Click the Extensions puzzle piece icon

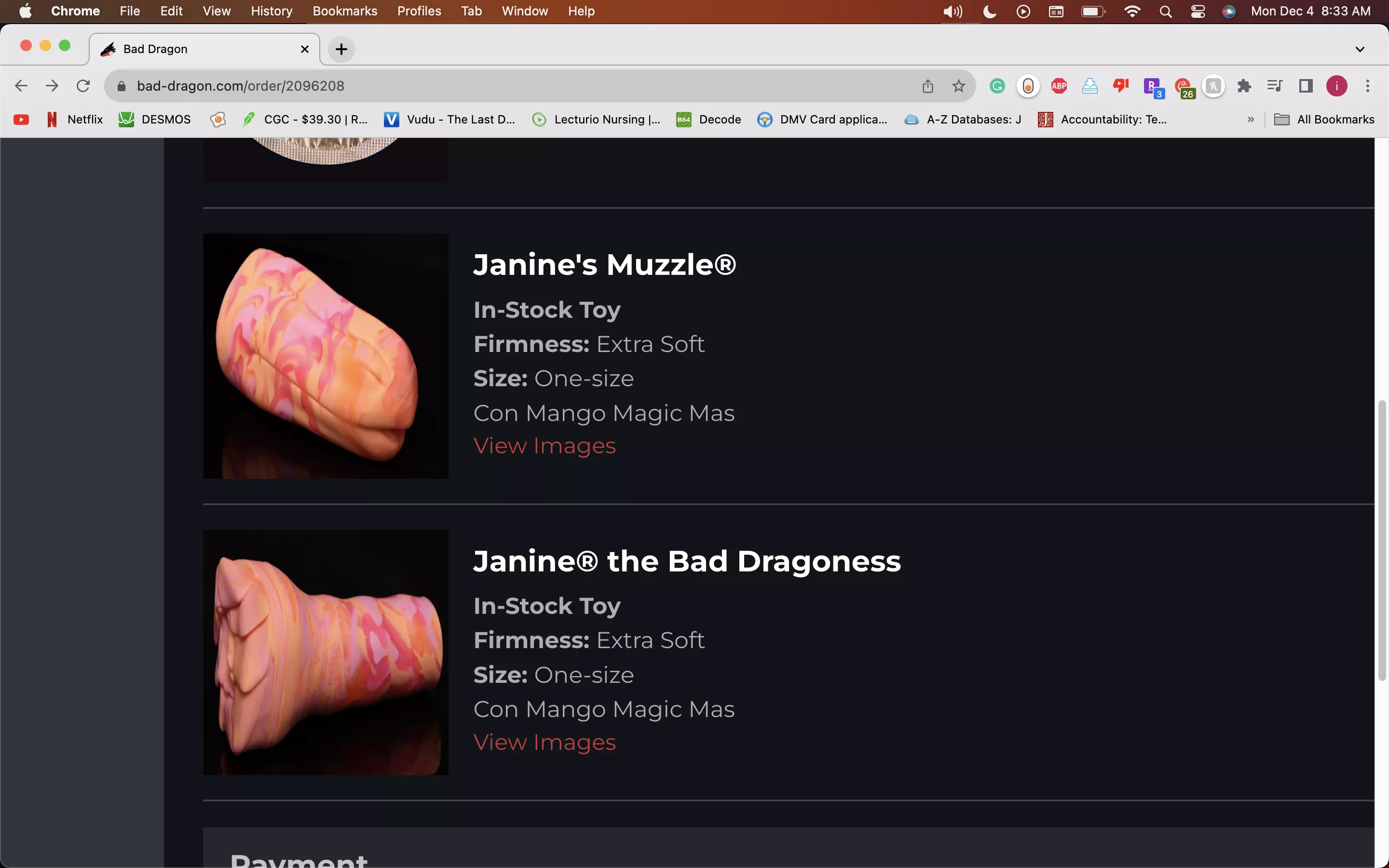[x=1244, y=86]
